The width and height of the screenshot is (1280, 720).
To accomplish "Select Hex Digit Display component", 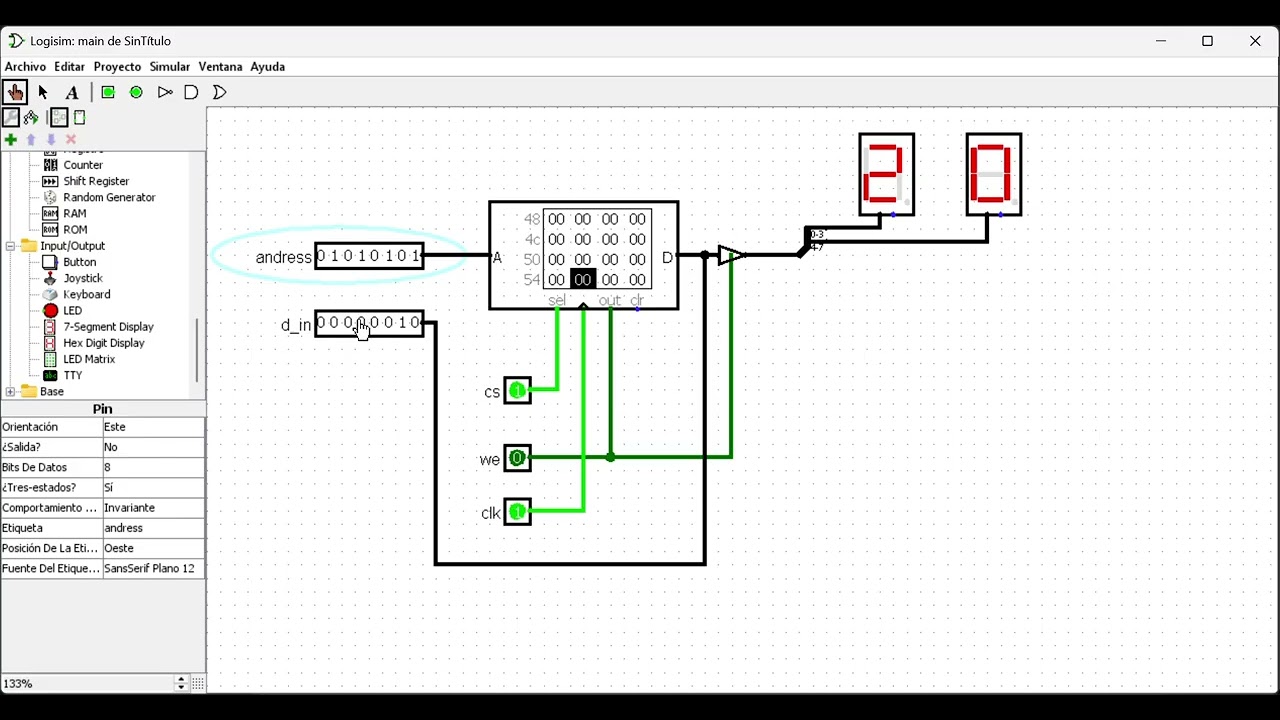I will 104,343.
